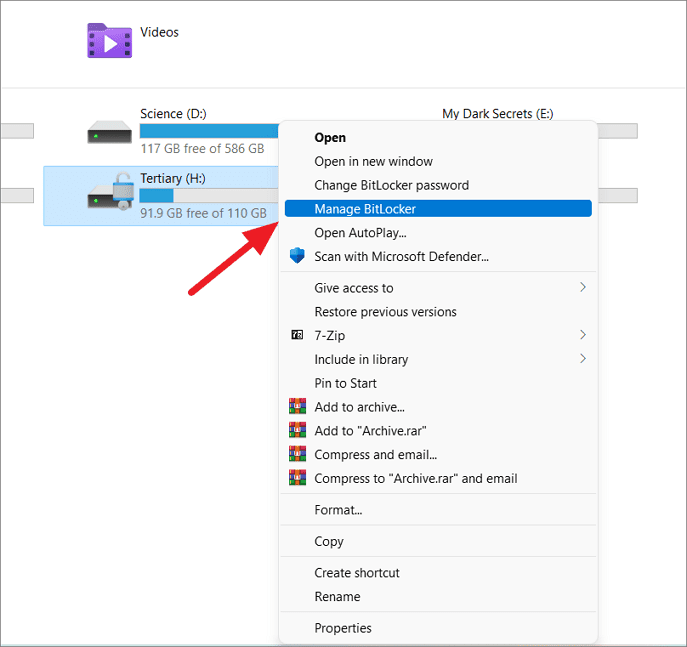
Task: Click the Microsoft Defender shield icon
Action: pyautogui.click(x=297, y=255)
